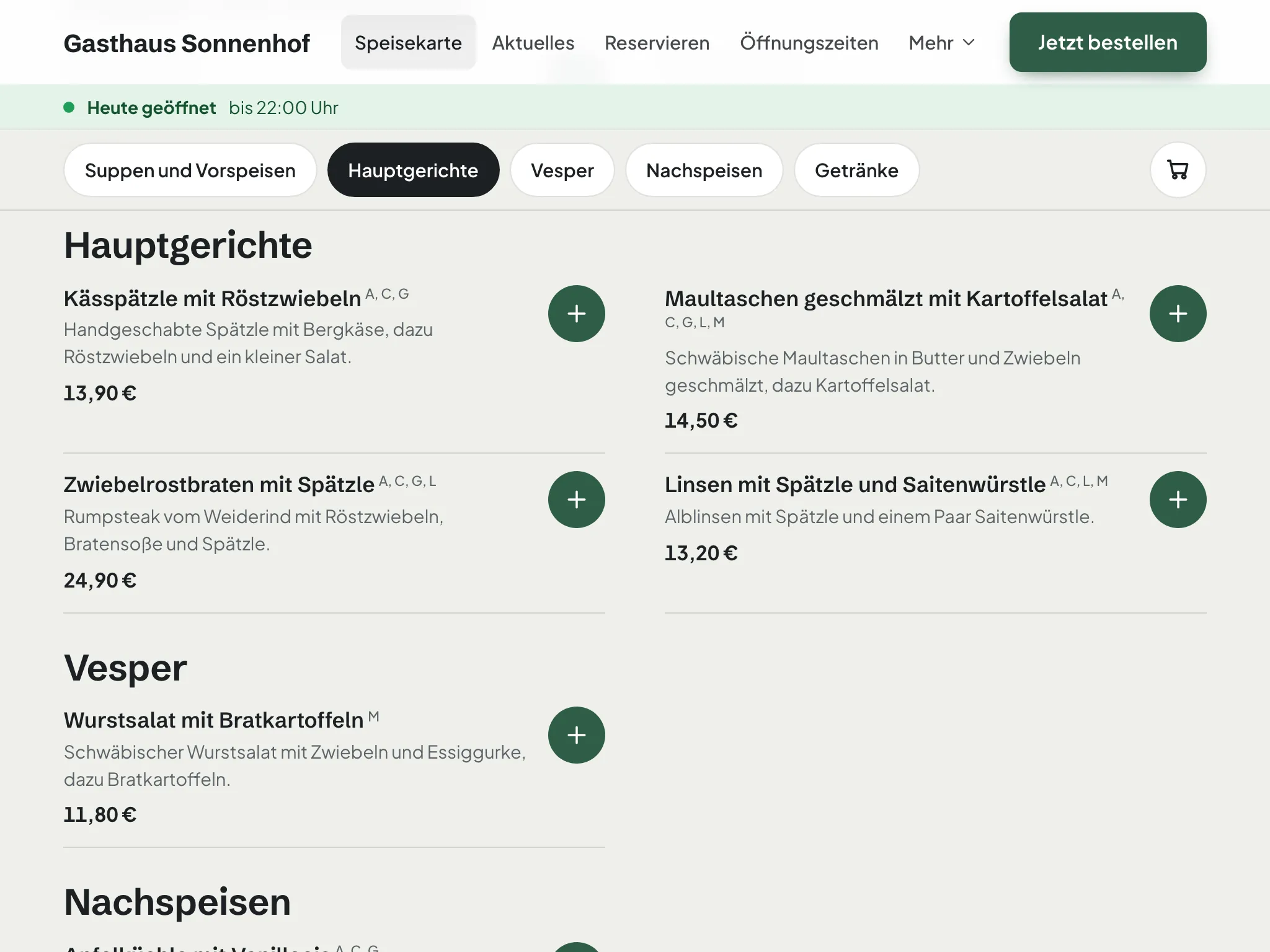Viewport: 1270px width, 952px height.
Task: Add Kässpätzle mit Röstzwiebeln to order
Action: (x=576, y=314)
